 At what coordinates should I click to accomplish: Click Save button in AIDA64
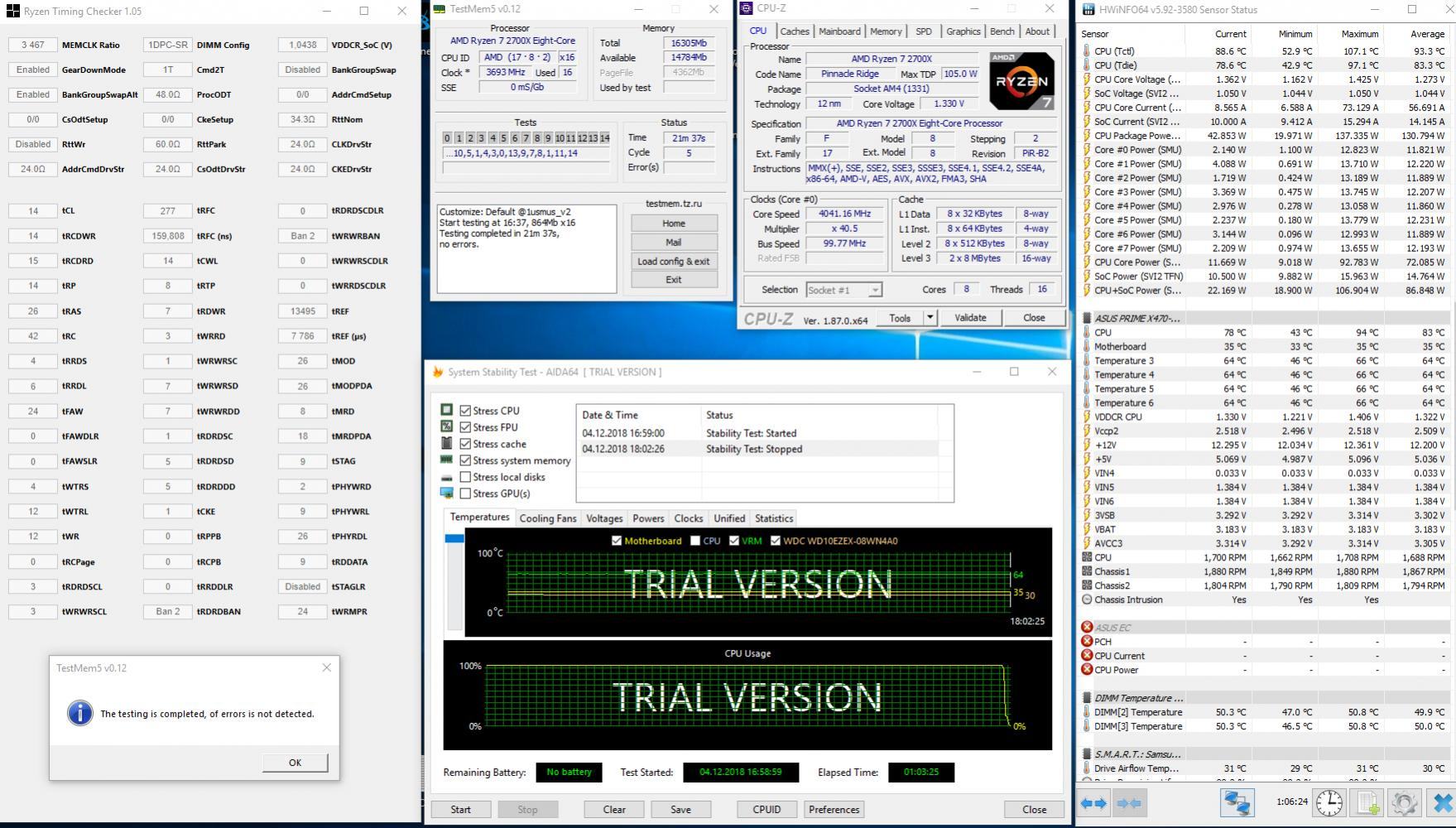coord(680,809)
